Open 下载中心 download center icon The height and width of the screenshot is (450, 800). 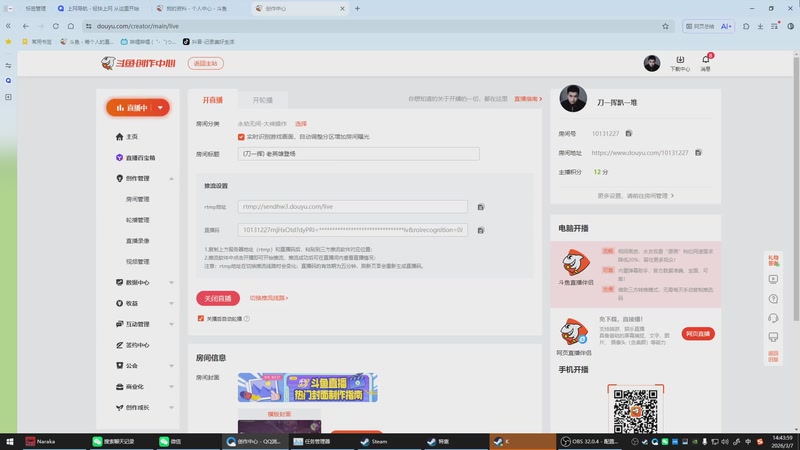coord(680,63)
